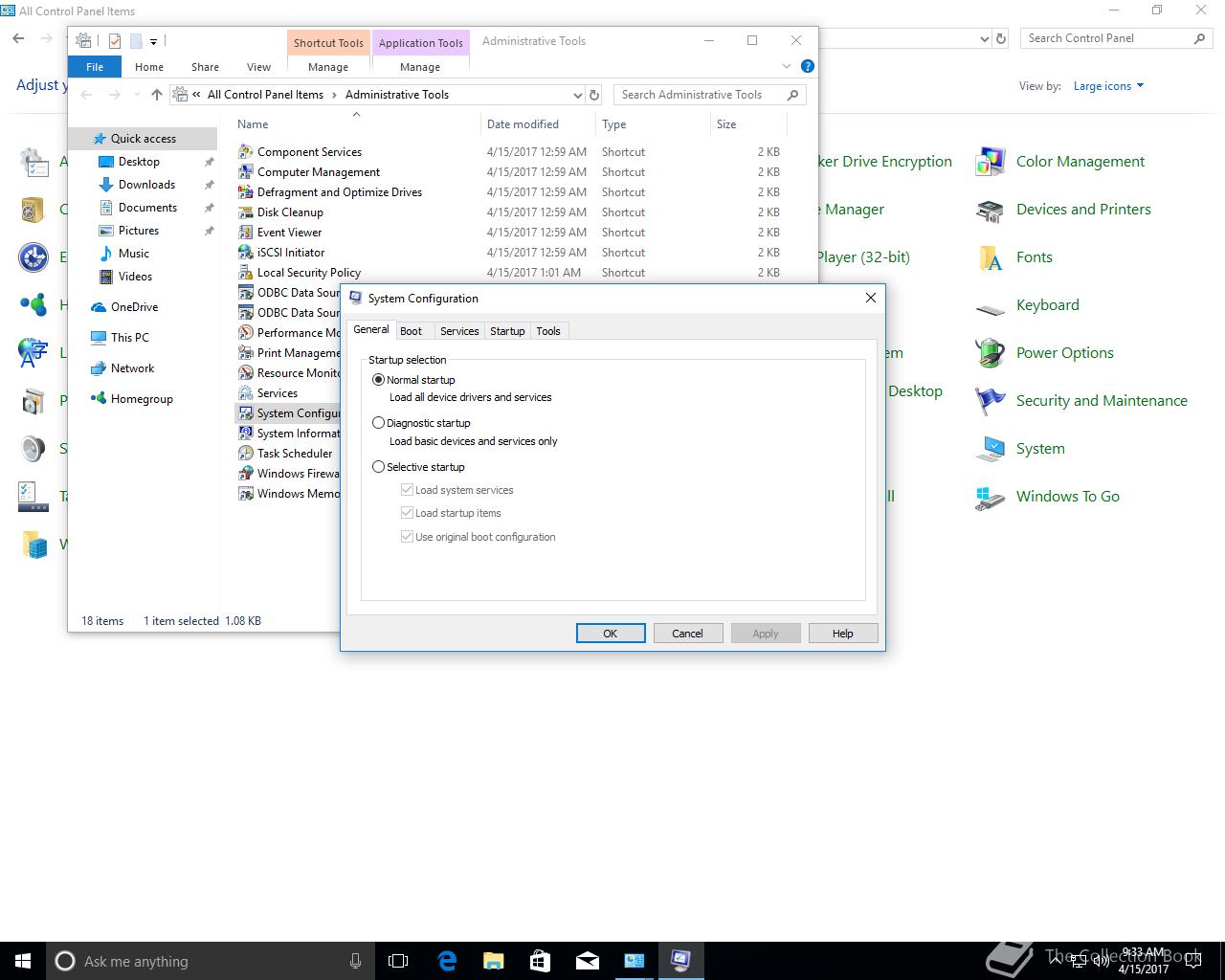The width and height of the screenshot is (1225, 980).
Task: Sort the file list by Name column
Action: 356,124
